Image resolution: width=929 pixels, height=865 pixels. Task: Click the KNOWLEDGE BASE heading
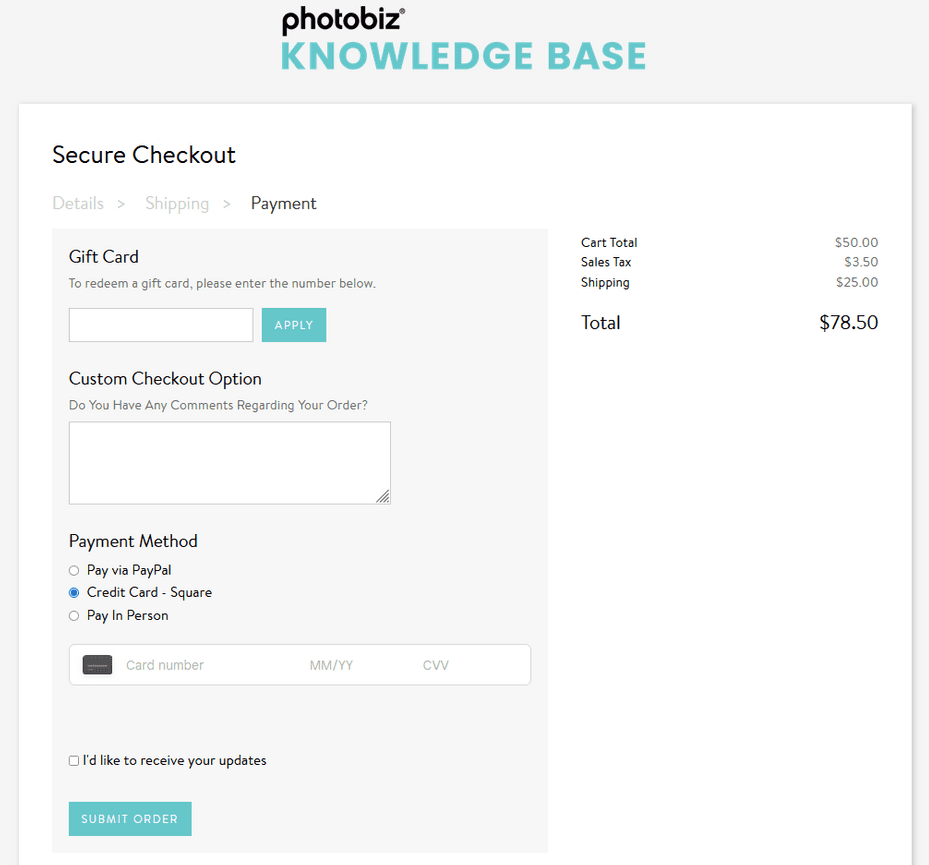462,56
